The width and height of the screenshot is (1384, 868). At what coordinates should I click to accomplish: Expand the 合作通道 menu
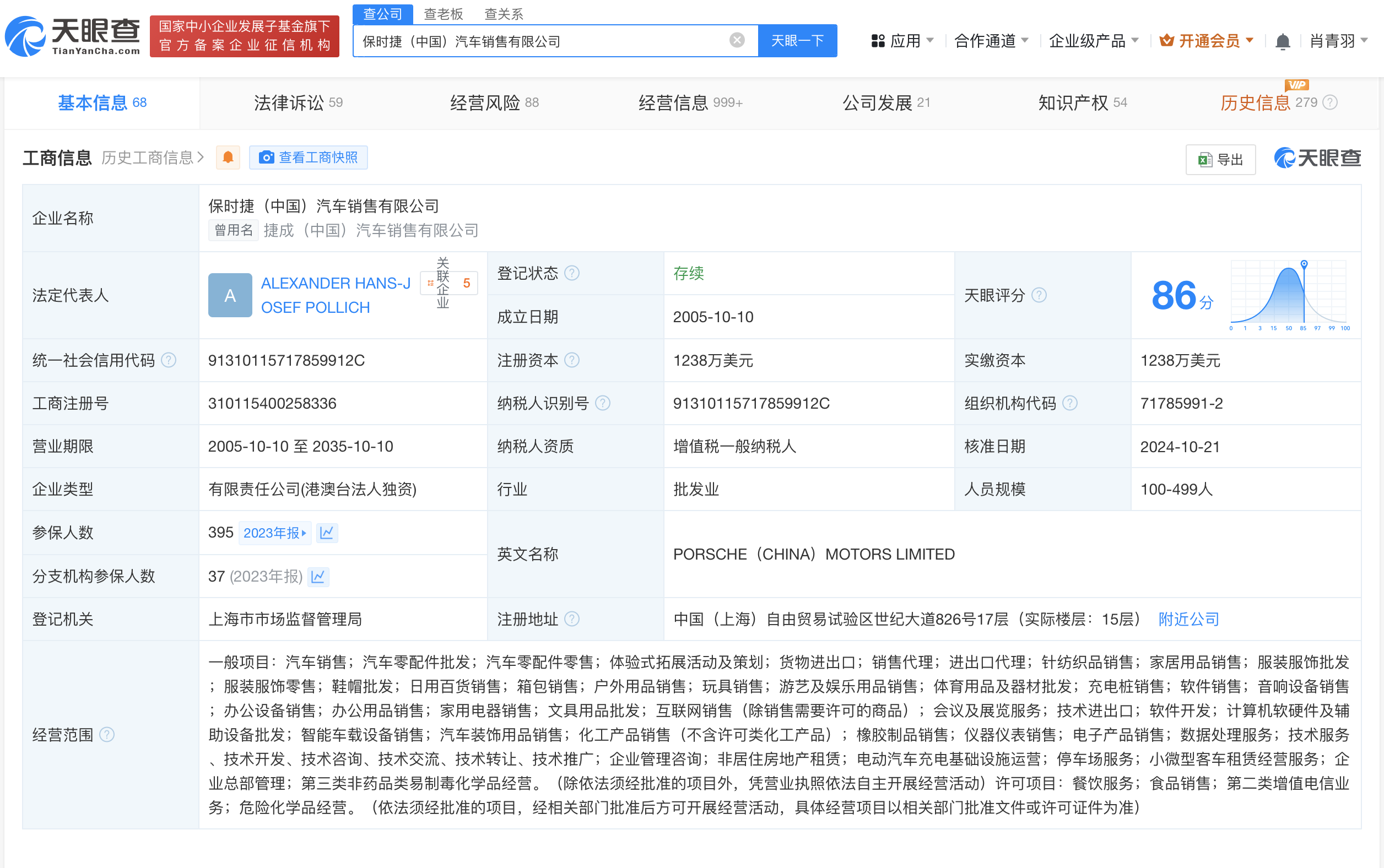[991, 41]
